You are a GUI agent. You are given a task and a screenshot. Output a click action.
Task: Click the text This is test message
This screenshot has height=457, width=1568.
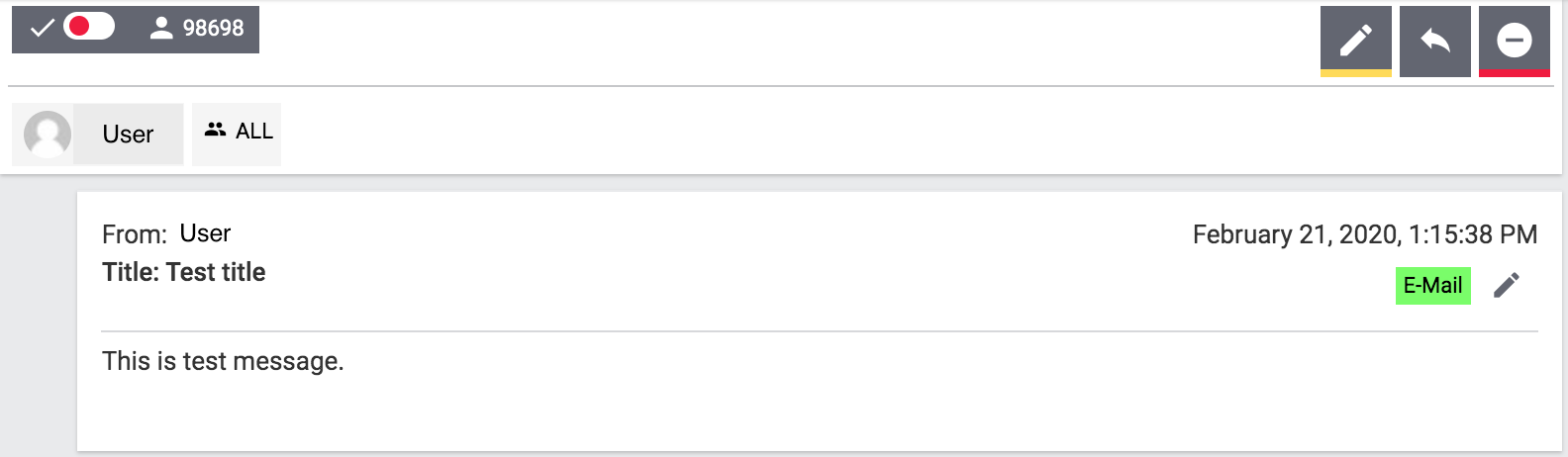[223, 361]
